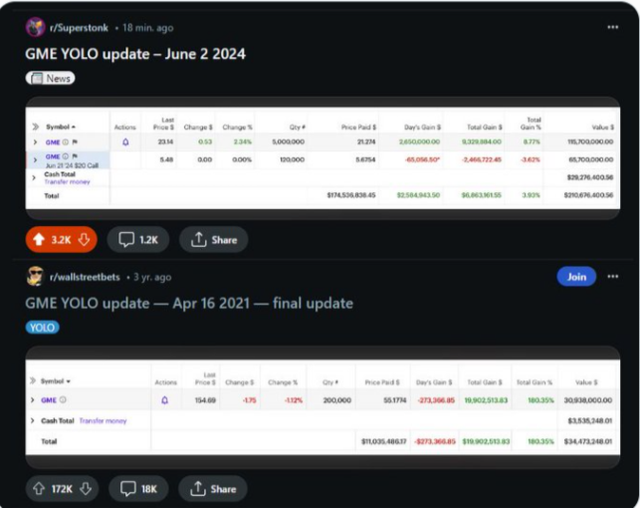
Task: Click info icon beside 2021 GME symbol
Action: [x=63, y=400]
